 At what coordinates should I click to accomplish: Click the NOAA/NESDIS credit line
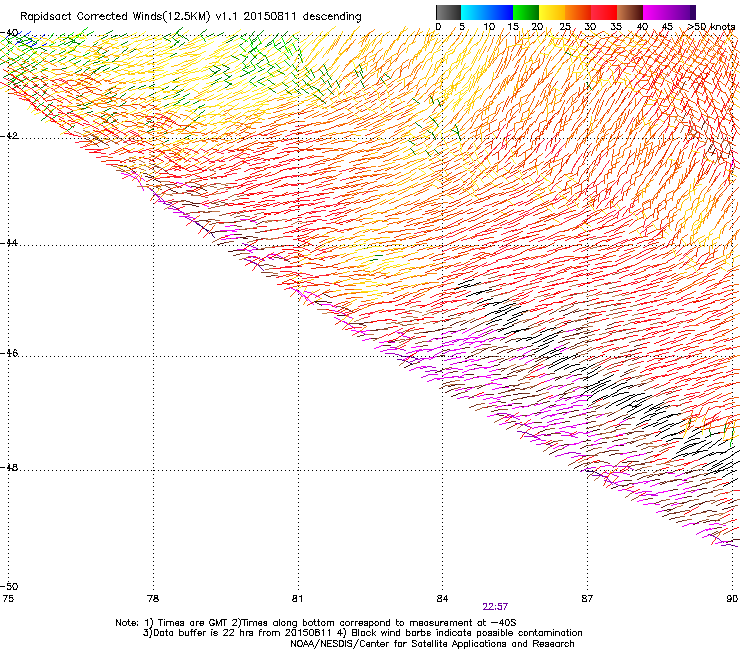[x=432, y=644]
